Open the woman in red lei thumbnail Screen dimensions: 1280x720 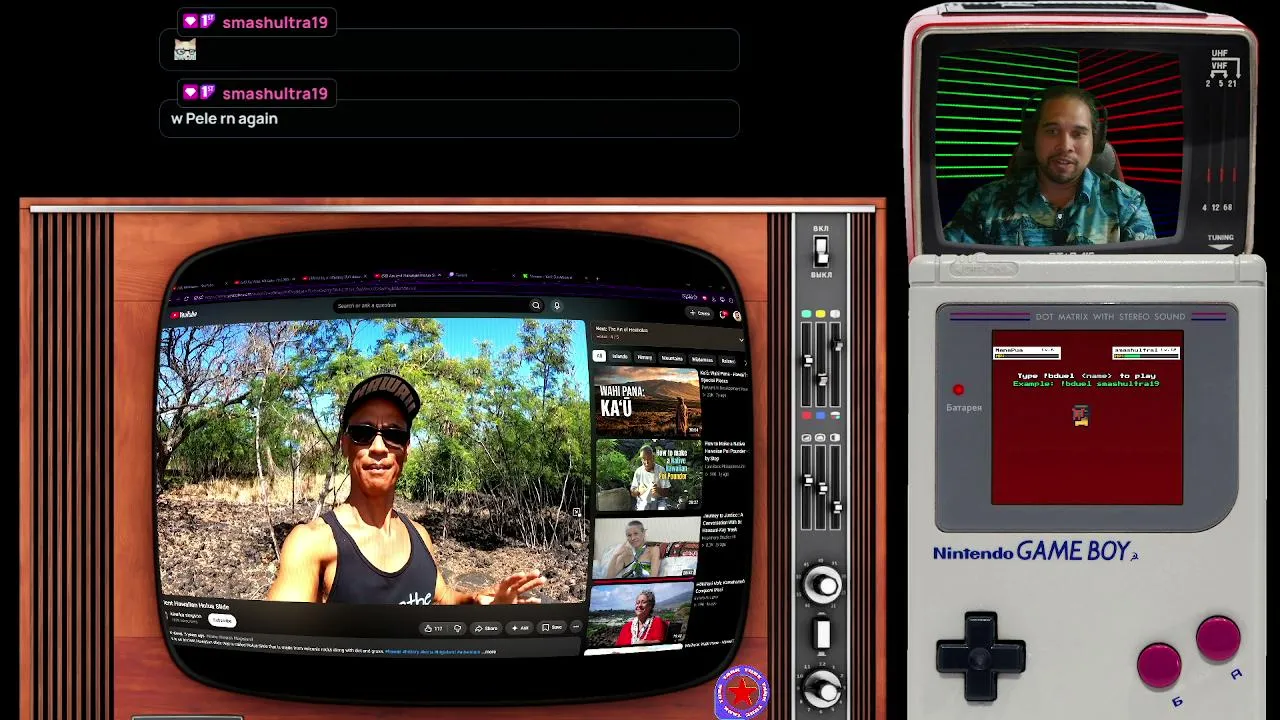point(640,614)
